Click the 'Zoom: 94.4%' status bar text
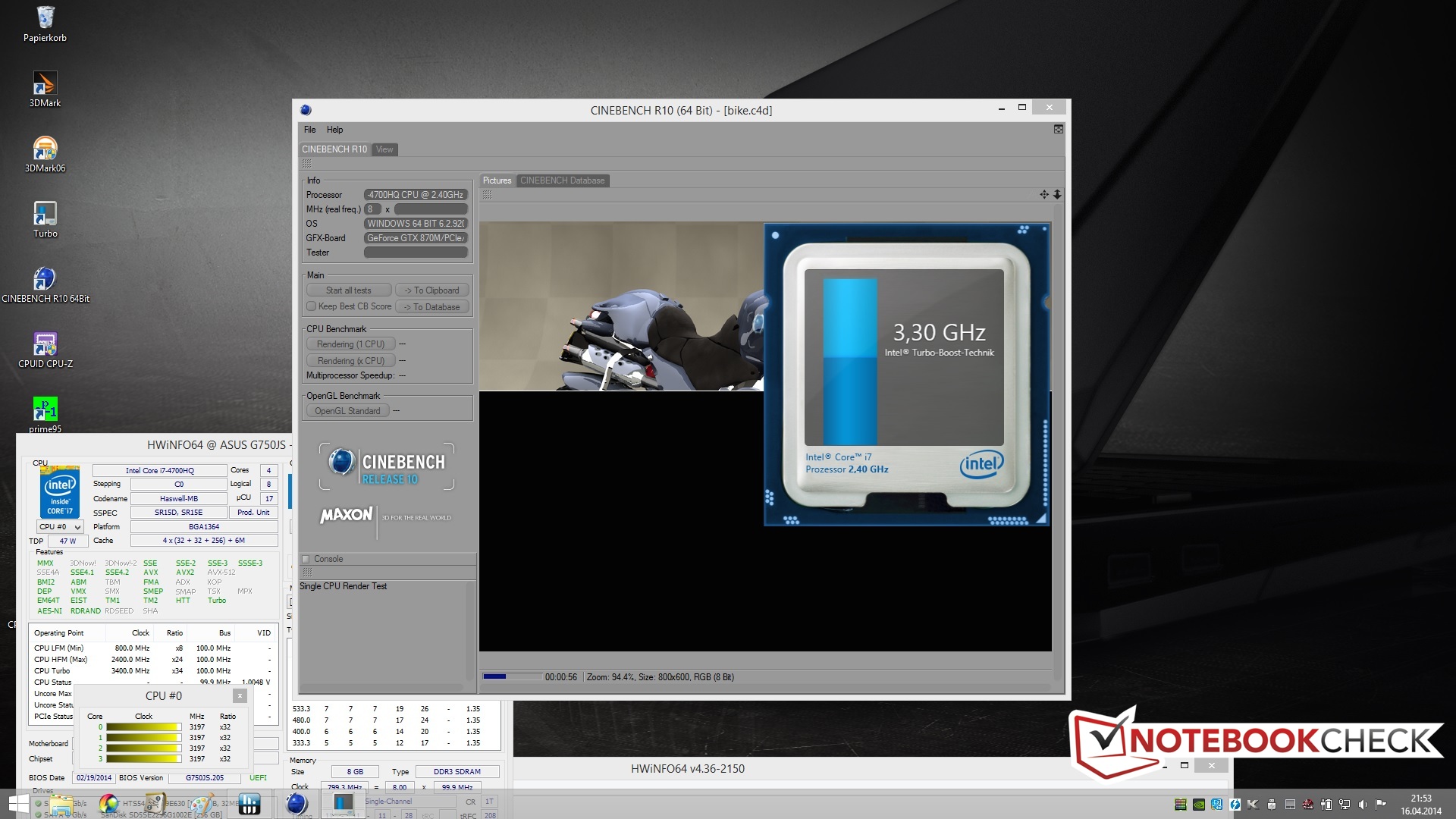Image resolution: width=1456 pixels, height=819 pixels. tap(610, 677)
